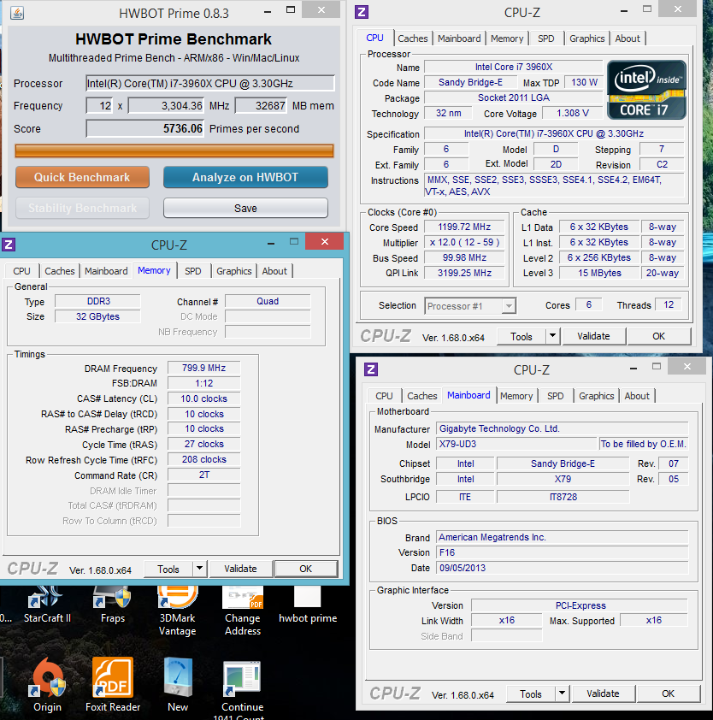Screen dimensions: 713x720
Task: Open Graphics tab in CPU window
Action: 587,39
